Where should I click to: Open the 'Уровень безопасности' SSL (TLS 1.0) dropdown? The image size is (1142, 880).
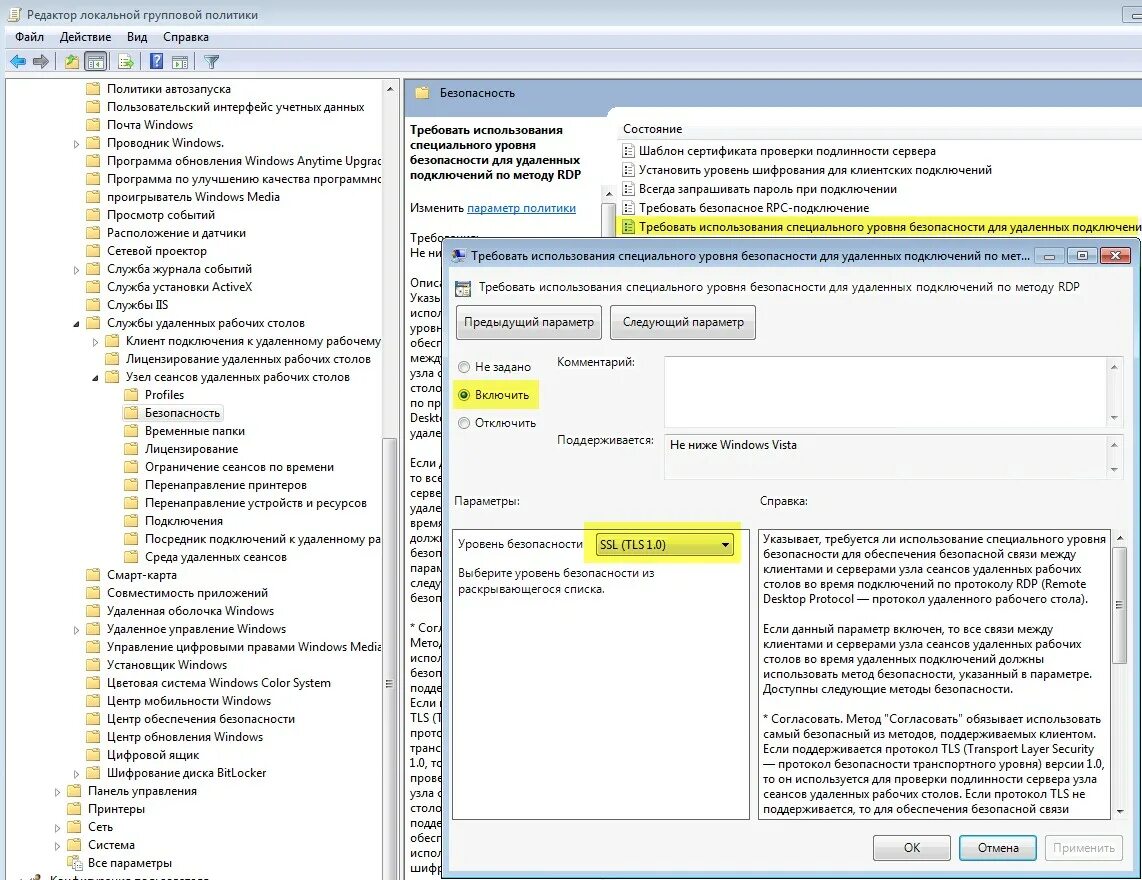point(665,545)
